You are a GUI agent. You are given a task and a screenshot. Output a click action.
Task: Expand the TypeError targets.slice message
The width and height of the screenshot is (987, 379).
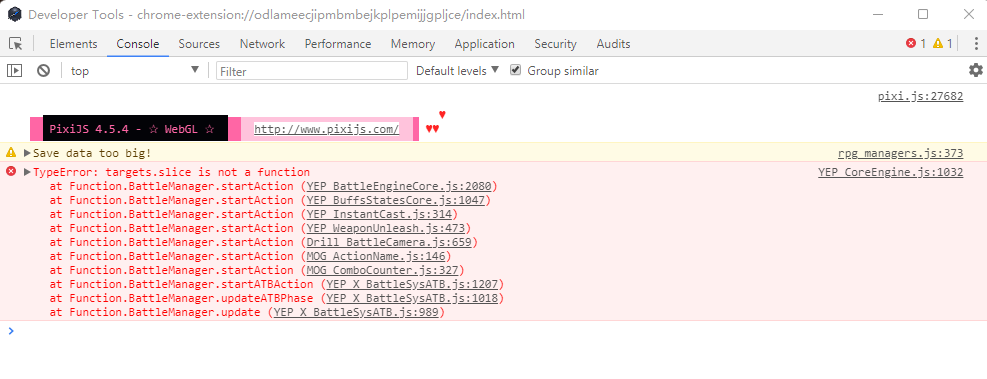click(x=27, y=172)
